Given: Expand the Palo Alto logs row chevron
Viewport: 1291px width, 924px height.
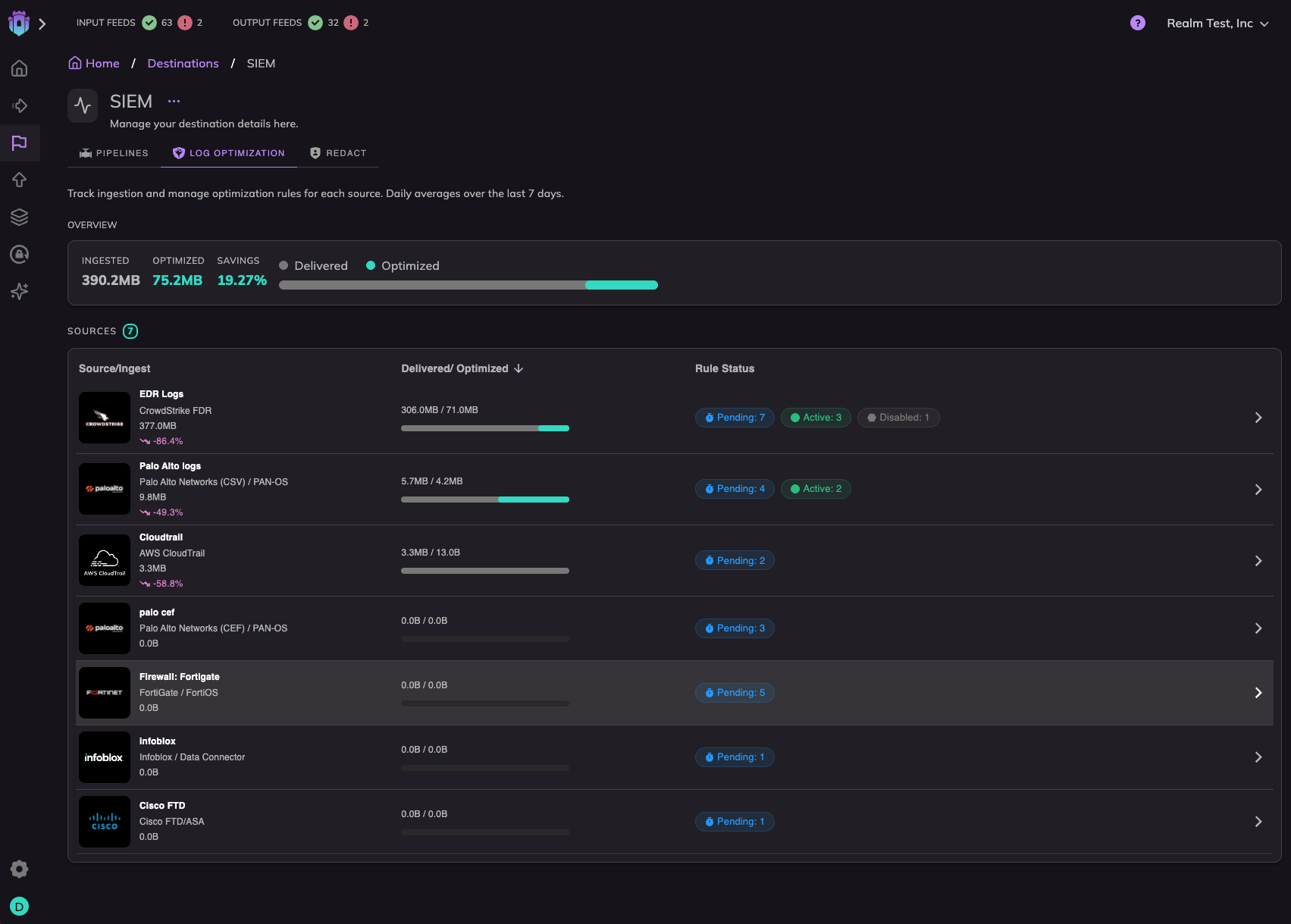Looking at the screenshot, I should 1258,490.
